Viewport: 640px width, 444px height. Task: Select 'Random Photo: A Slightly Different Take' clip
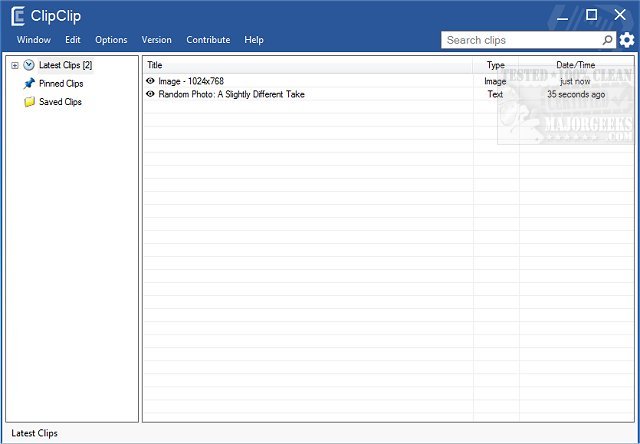point(231,94)
